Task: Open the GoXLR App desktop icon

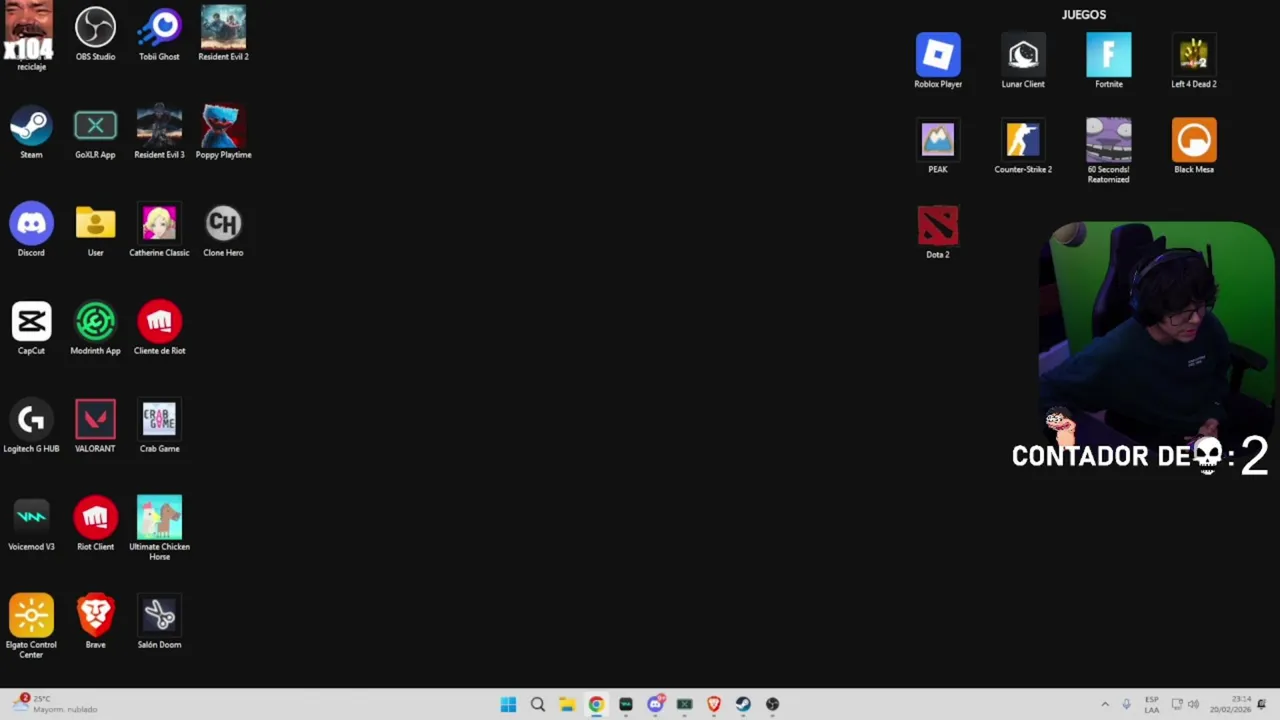Action: 95,132
